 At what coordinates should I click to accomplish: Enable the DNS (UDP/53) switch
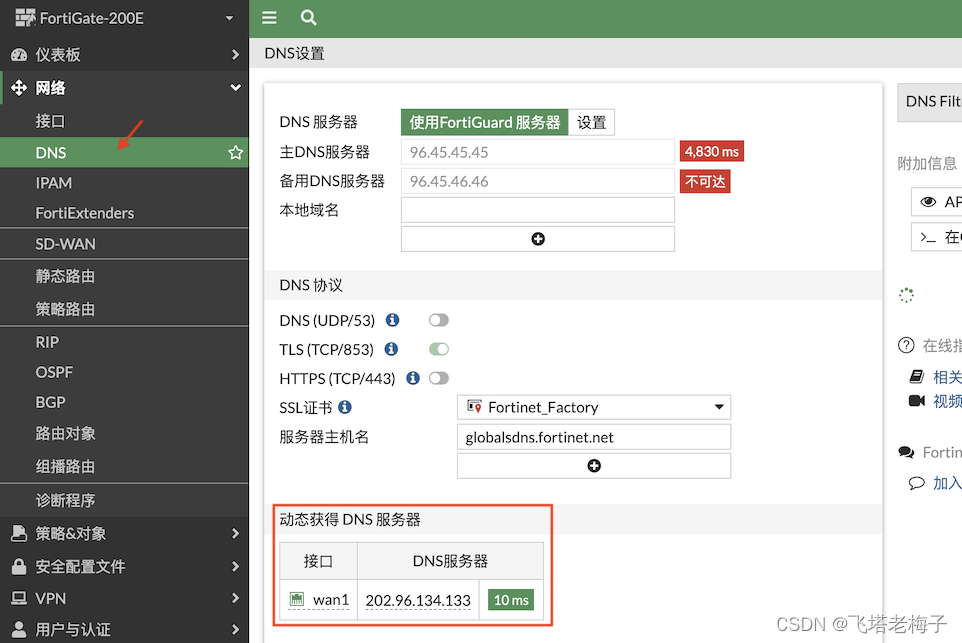(439, 320)
